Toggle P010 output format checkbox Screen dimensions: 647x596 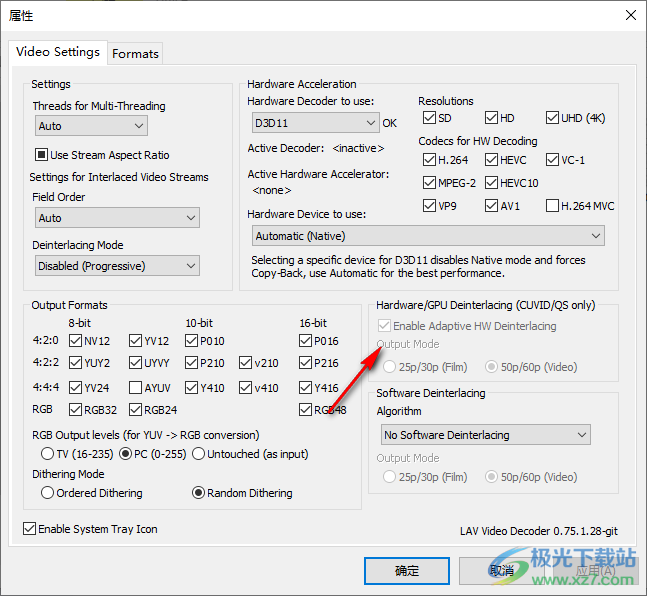(191, 341)
